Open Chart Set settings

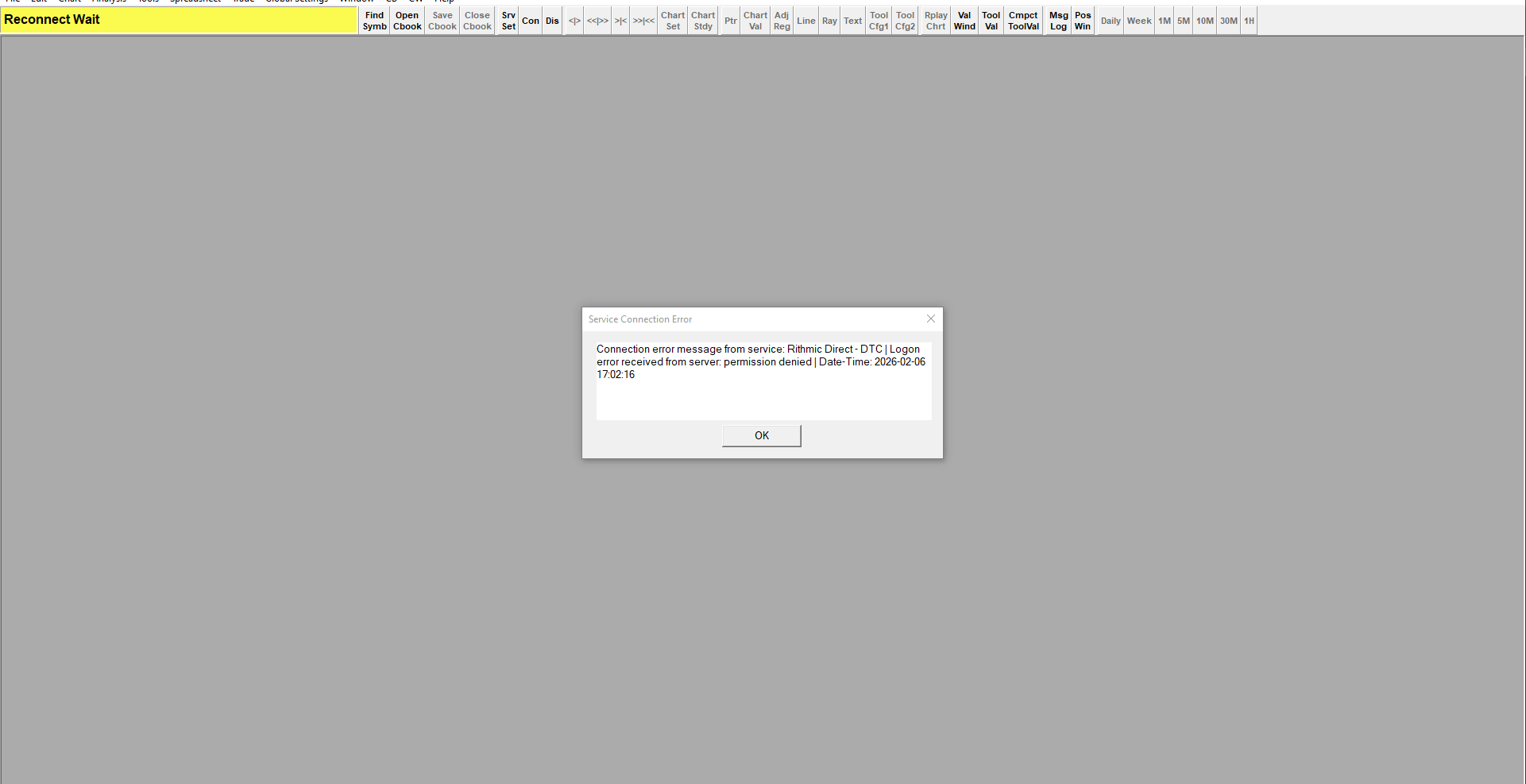click(x=673, y=21)
